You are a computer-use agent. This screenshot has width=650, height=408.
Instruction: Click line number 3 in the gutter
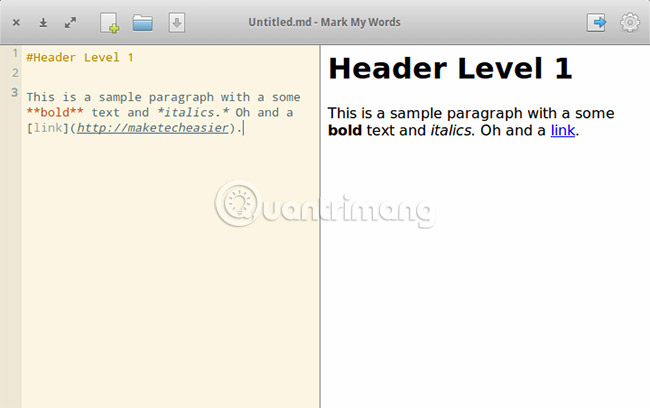pos(15,92)
